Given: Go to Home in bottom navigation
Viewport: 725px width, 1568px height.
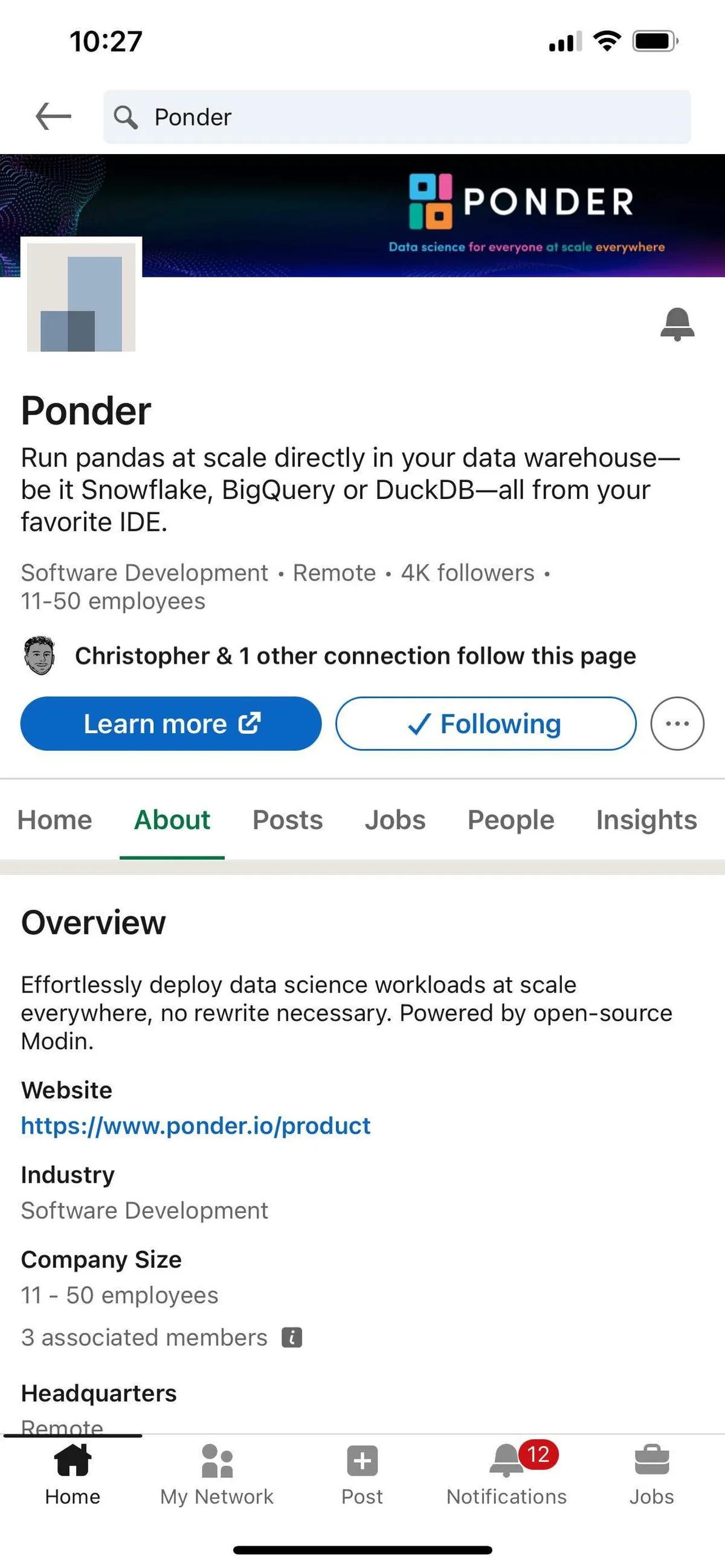Looking at the screenshot, I should pyautogui.click(x=72, y=1475).
